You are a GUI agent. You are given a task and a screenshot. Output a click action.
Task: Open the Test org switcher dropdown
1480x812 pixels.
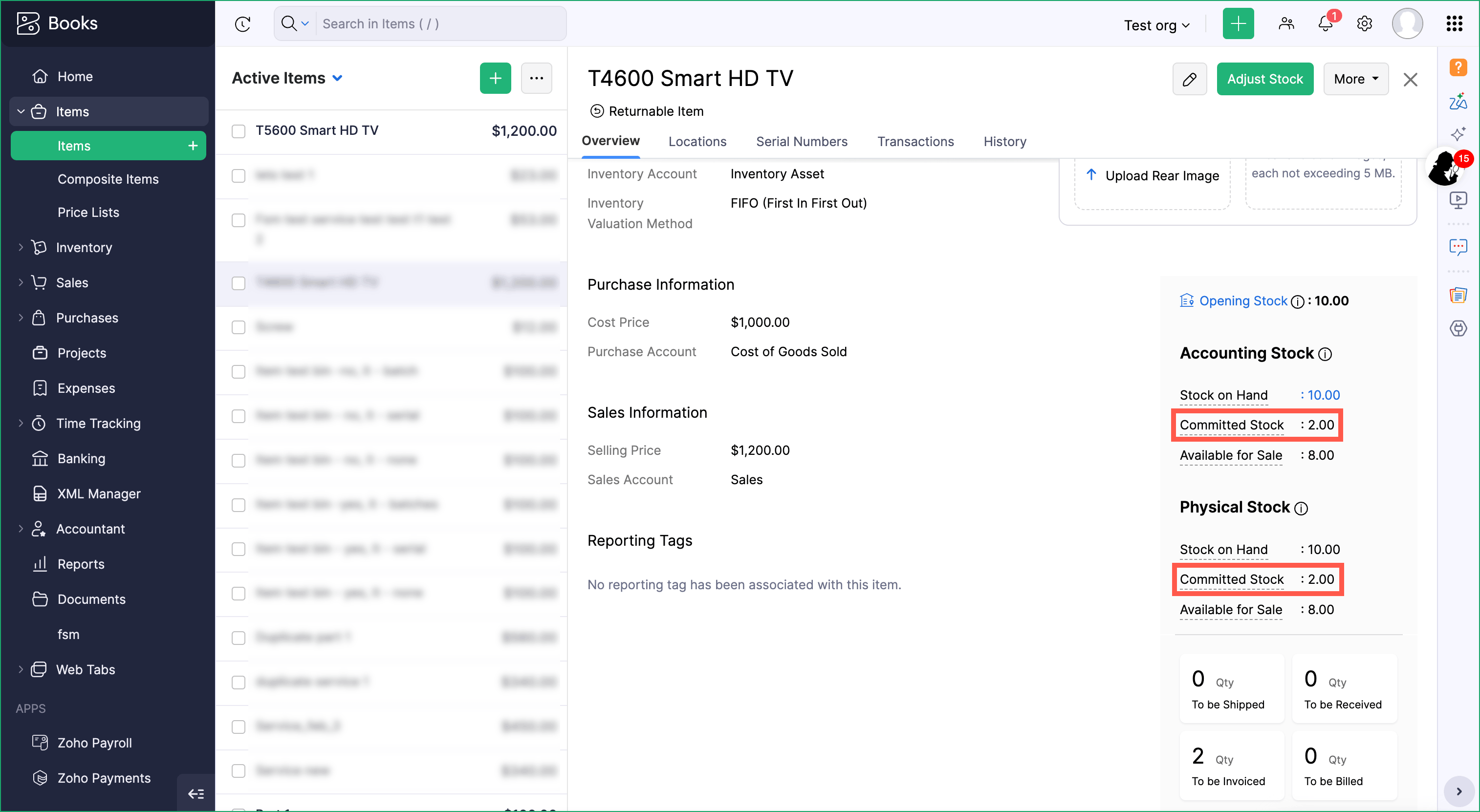pos(1156,25)
